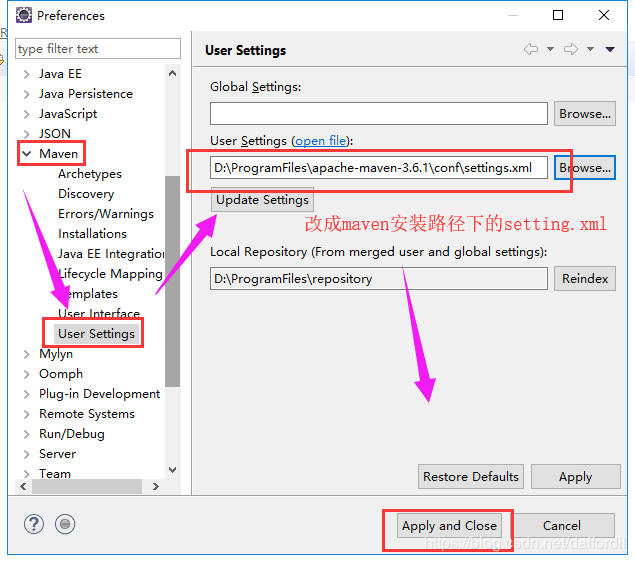Viewport: 635px width, 562px height.
Task: Open the view menu triangle in header
Action: (x=610, y=49)
